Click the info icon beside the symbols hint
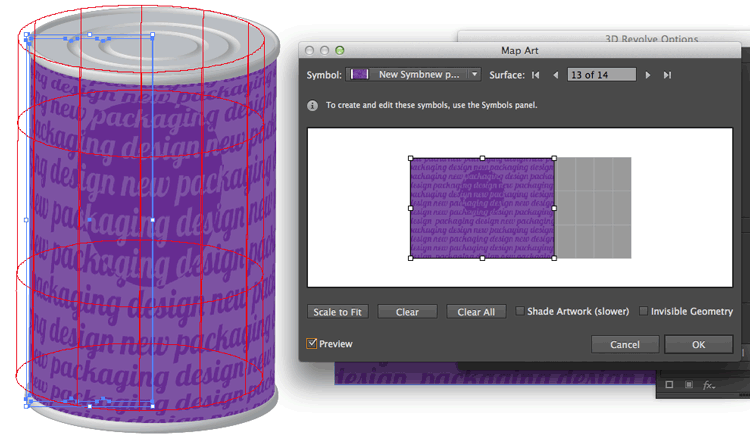This screenshot has height=437, width=750. click(313, 105)
